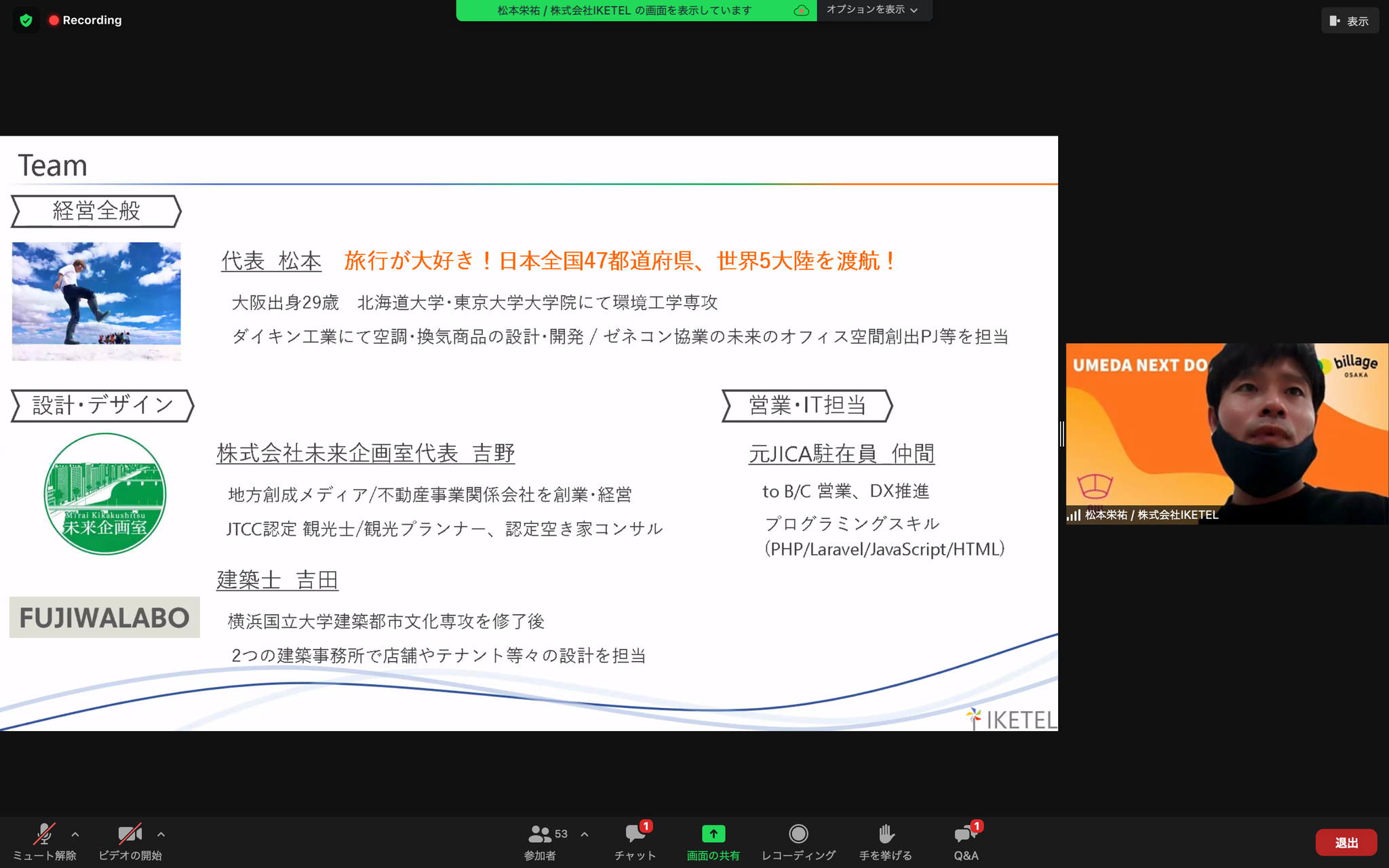Click the green 画面の共有 share screen icon
The height and width of the screenshot is (868, 1389).
click(713, 834)
